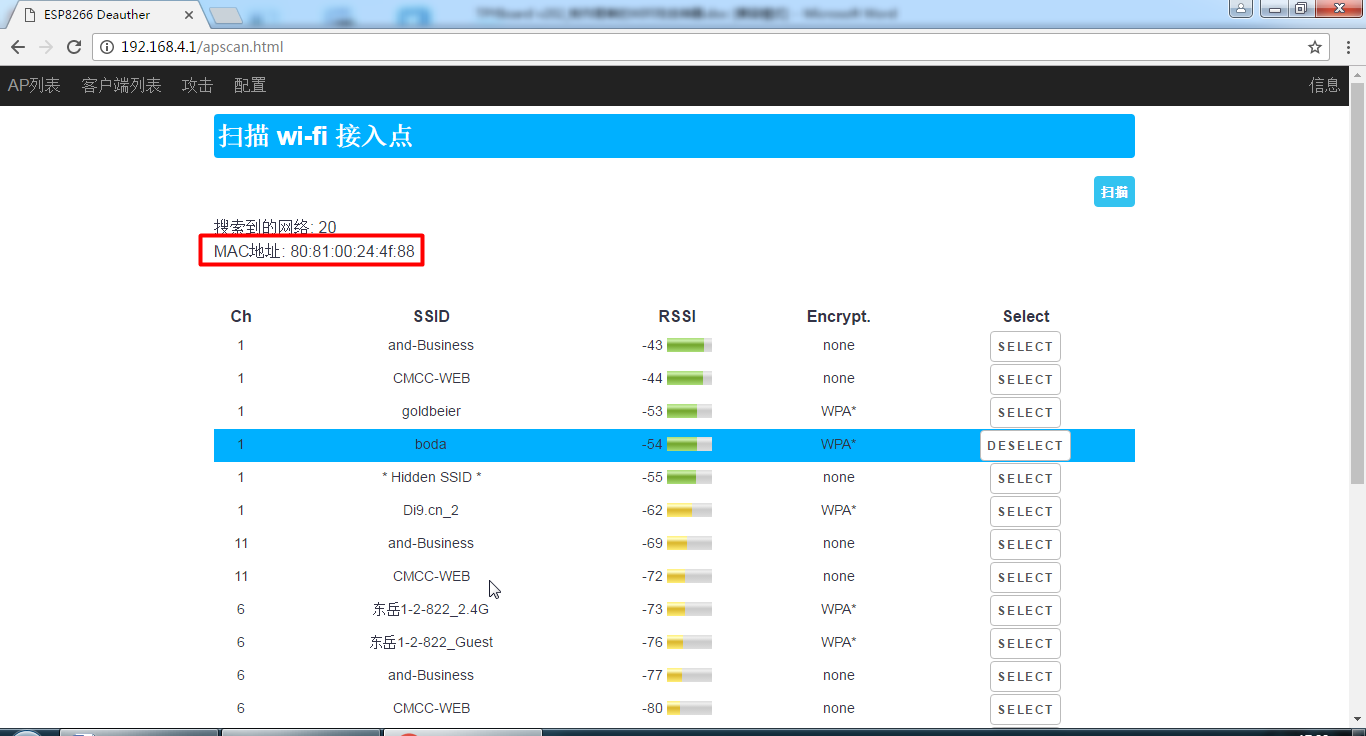
Task: Select the Hidden SSID network
Action: click(x=1025, y=478)
